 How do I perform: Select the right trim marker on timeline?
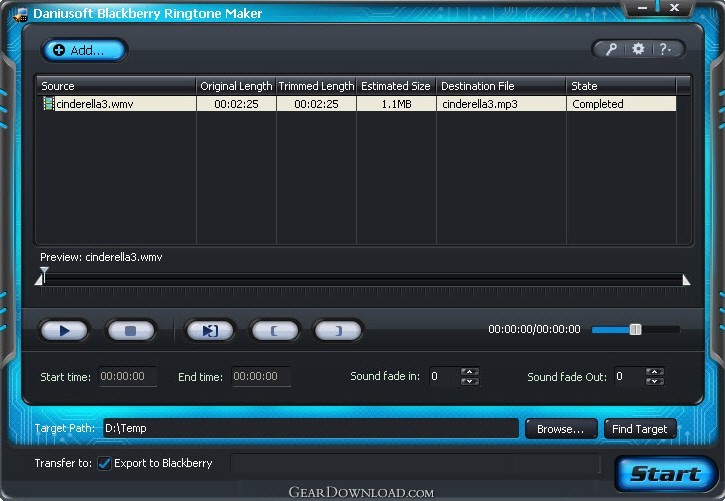coord(686,280)
